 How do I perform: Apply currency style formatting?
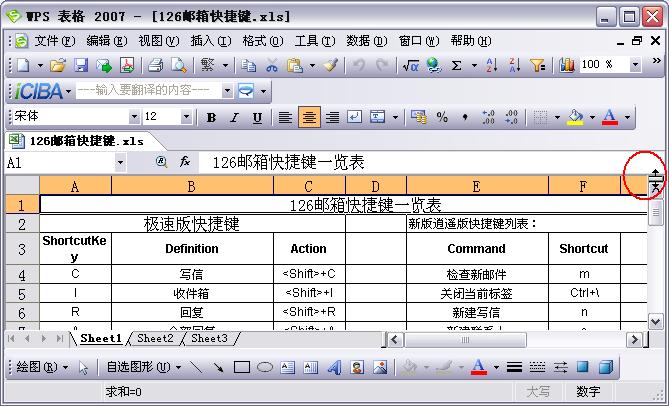[x=419, y=117]
